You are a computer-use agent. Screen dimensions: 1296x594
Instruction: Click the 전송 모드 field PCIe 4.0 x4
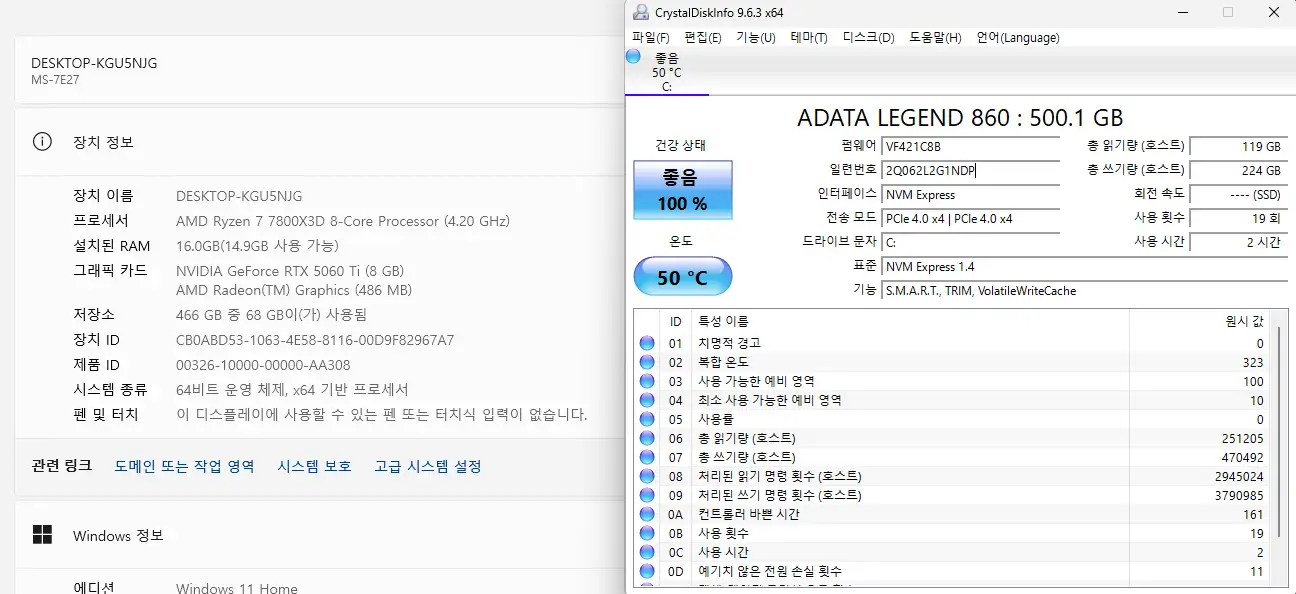point(970,219)
